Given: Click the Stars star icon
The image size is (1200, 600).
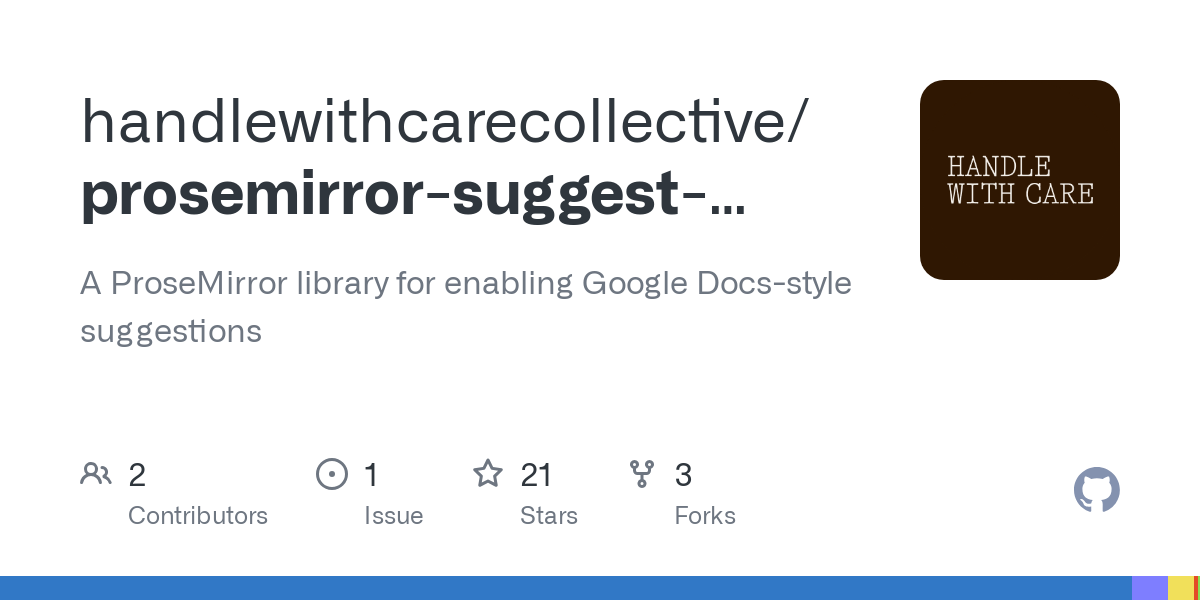Looking at the screenshot, I should click(x=488, y=474).
